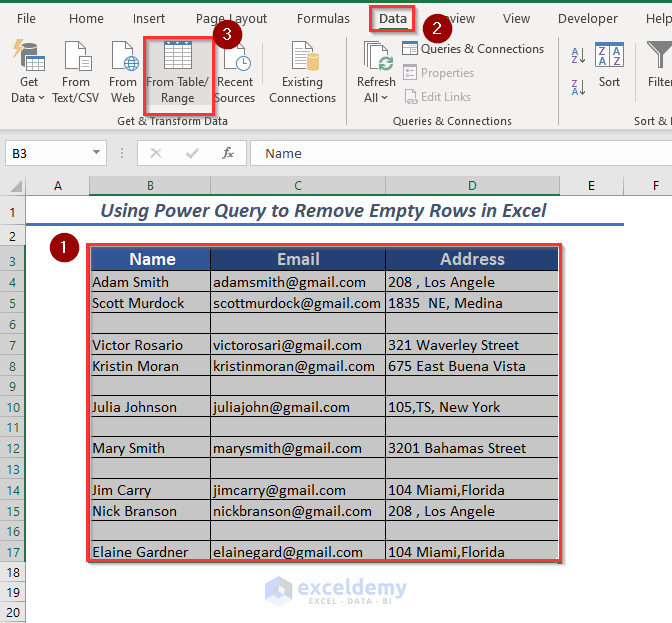Screen dimensions: 672x623
Task: Switch to the View tab
Action: pyautogui.click(x=516, y=18)
